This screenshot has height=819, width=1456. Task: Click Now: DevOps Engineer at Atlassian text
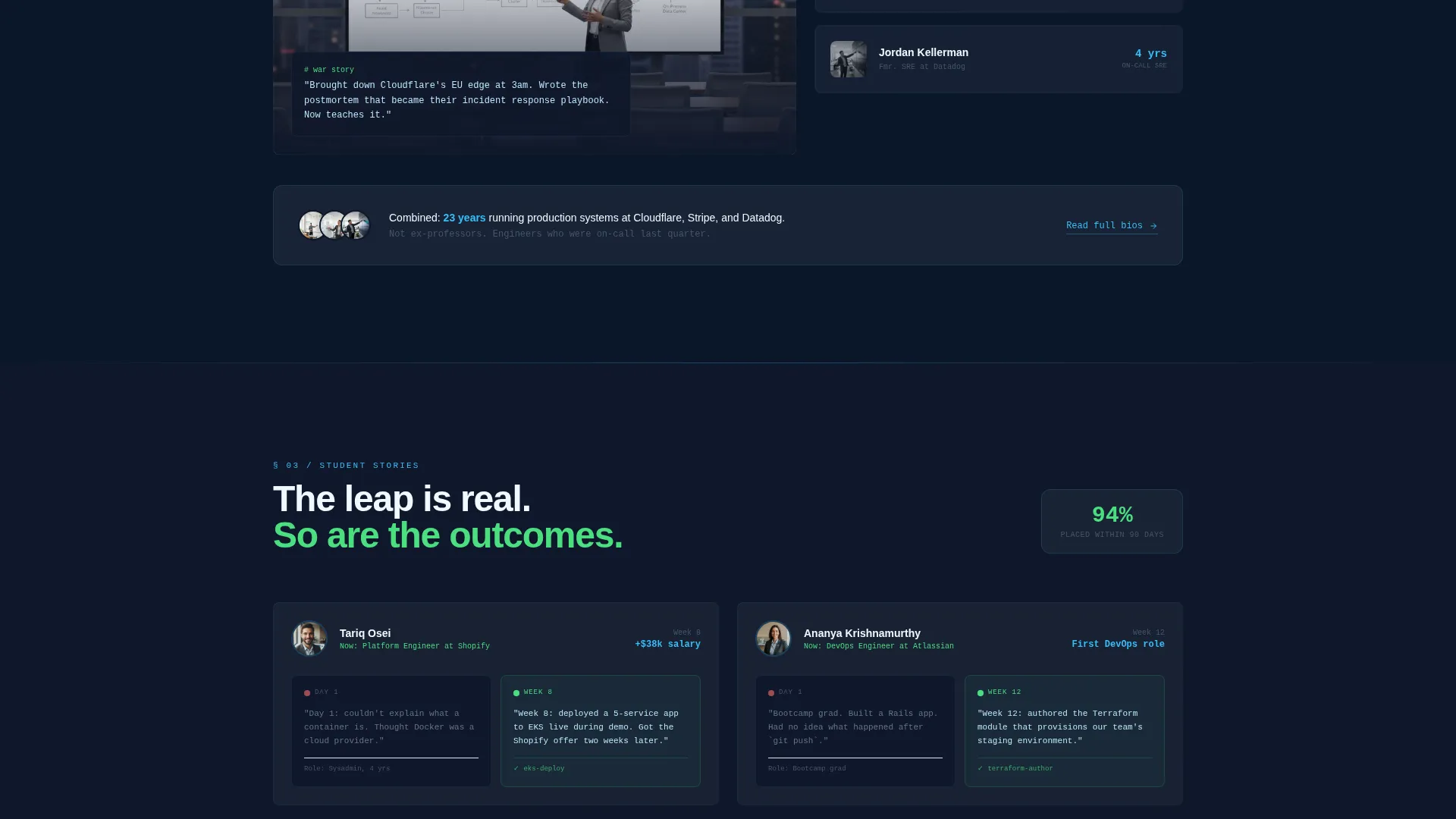879,646
